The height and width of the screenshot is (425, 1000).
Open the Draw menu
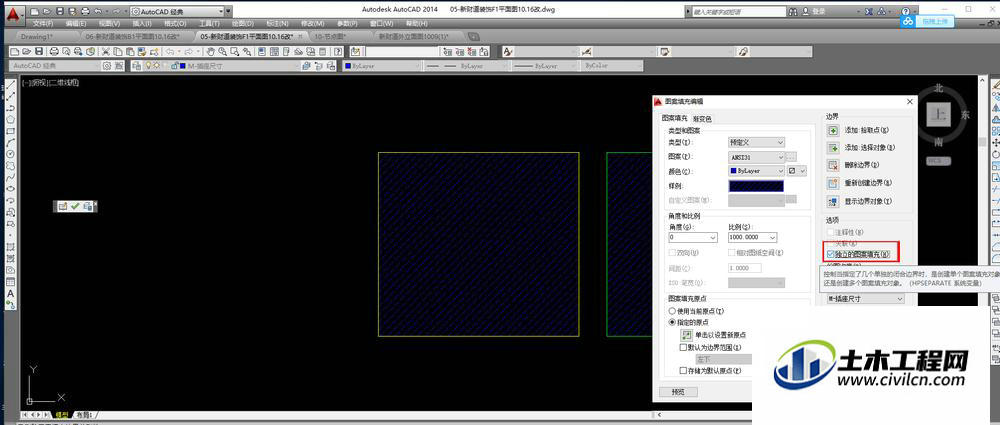pyautogui.click(x=242, y=24)
